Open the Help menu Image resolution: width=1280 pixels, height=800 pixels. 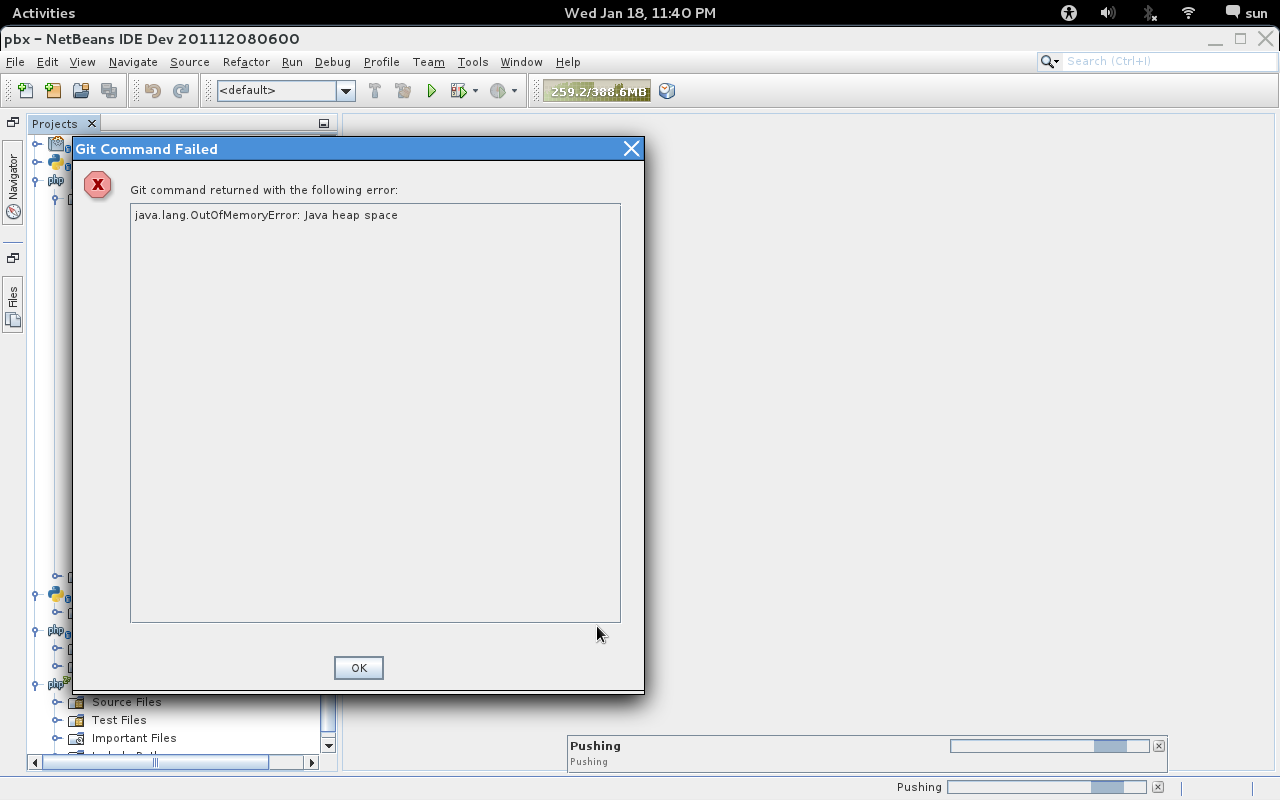point(568,62)
